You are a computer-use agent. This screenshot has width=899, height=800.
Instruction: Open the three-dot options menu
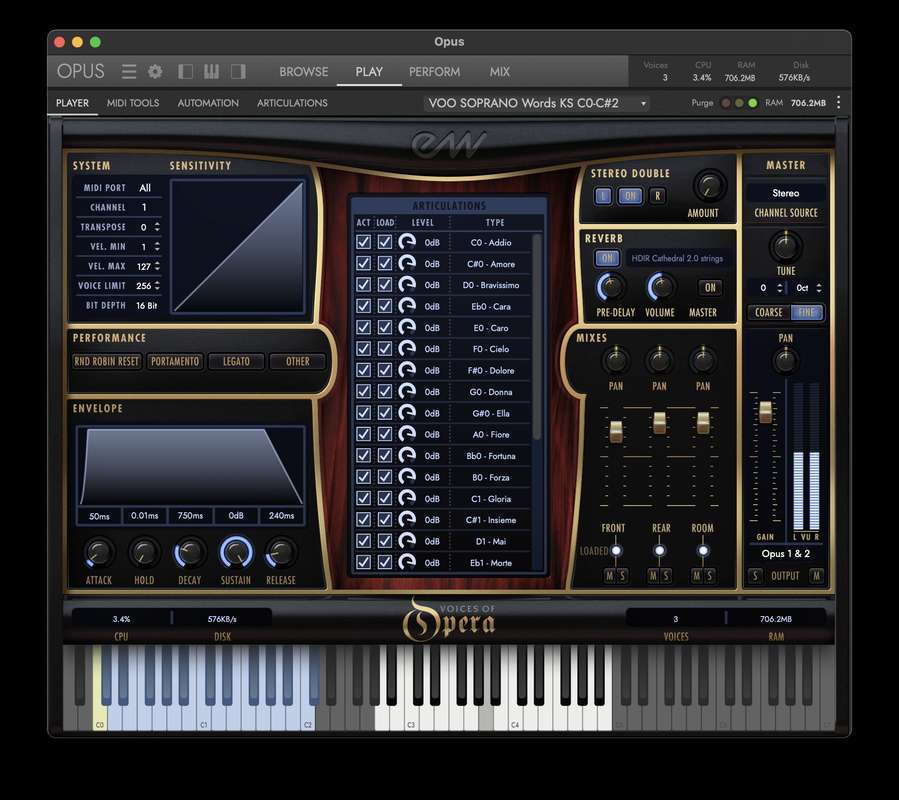tap(838, 103)
